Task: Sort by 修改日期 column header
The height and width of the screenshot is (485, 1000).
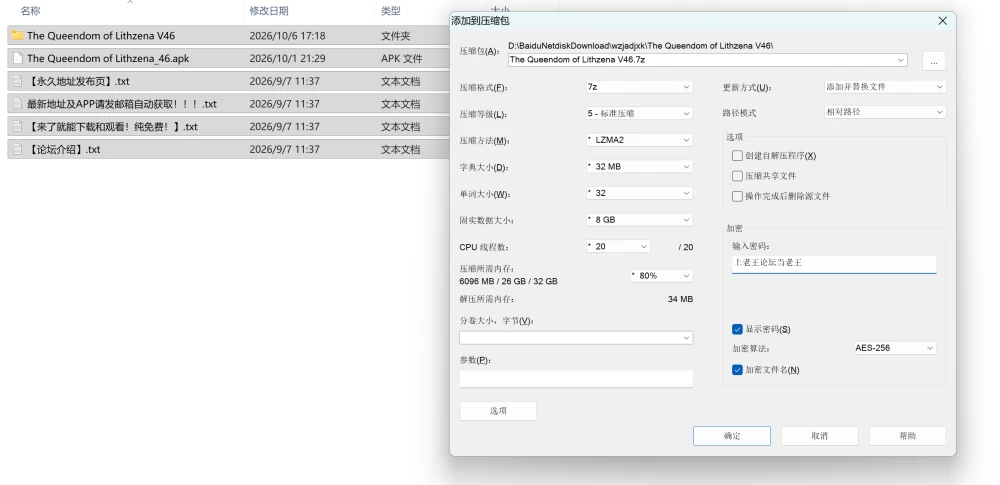Action: (268, 11)
